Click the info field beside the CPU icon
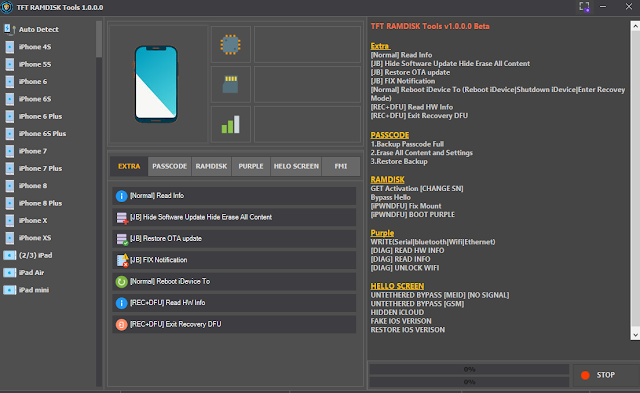This screenshot has width=640, height=393. pyautogui.click(x=307, y=44)
